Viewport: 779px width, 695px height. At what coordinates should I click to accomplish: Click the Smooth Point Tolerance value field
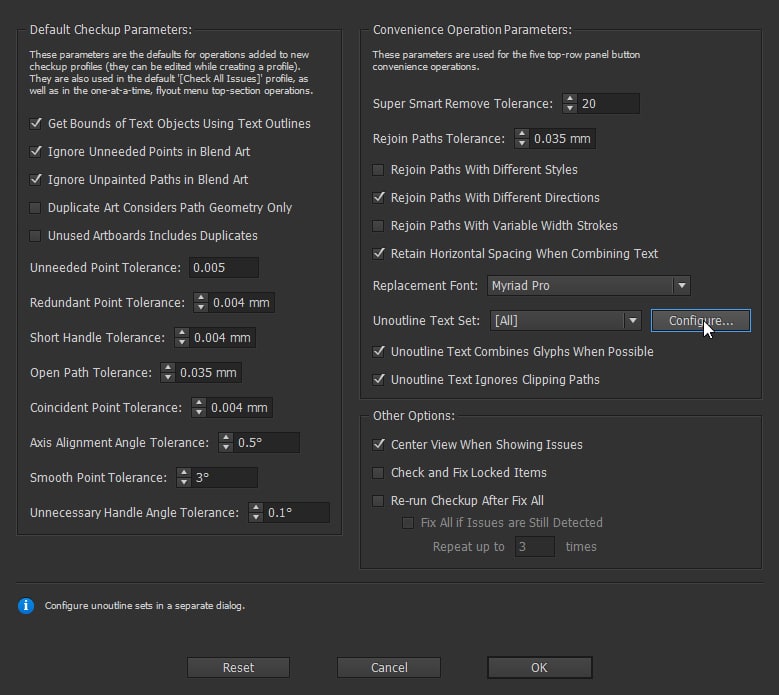click(x=225, y=477)
